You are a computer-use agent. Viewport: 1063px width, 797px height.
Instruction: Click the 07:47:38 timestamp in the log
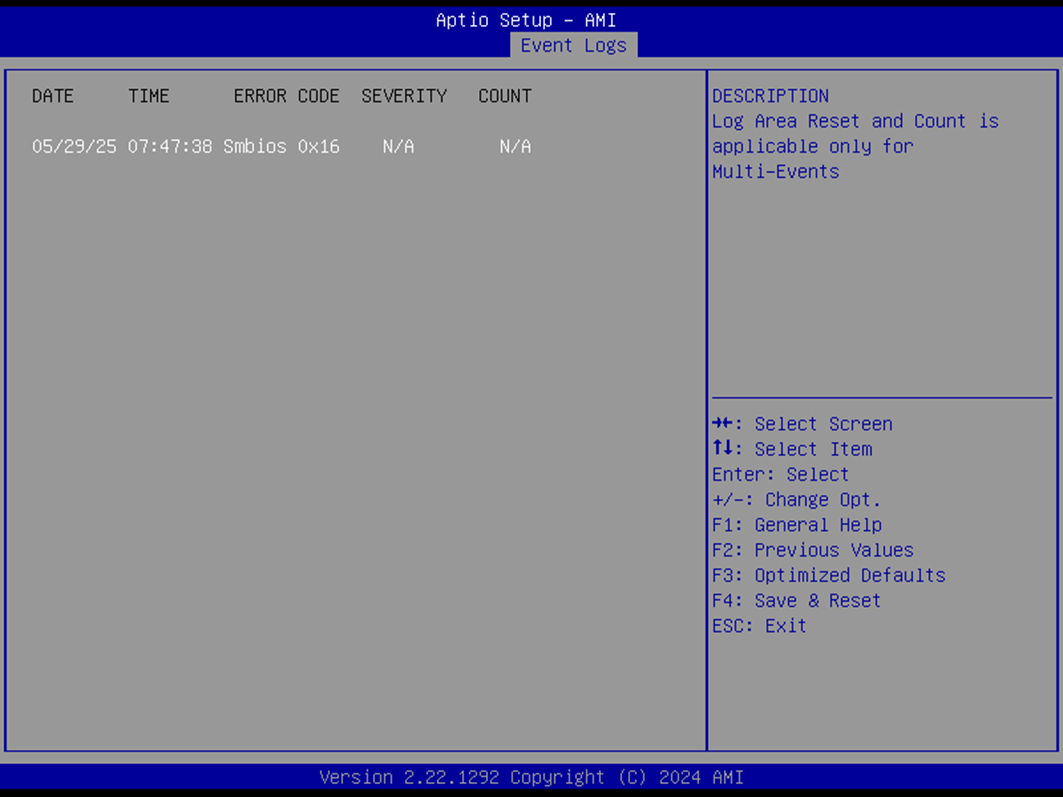point(170,146)
